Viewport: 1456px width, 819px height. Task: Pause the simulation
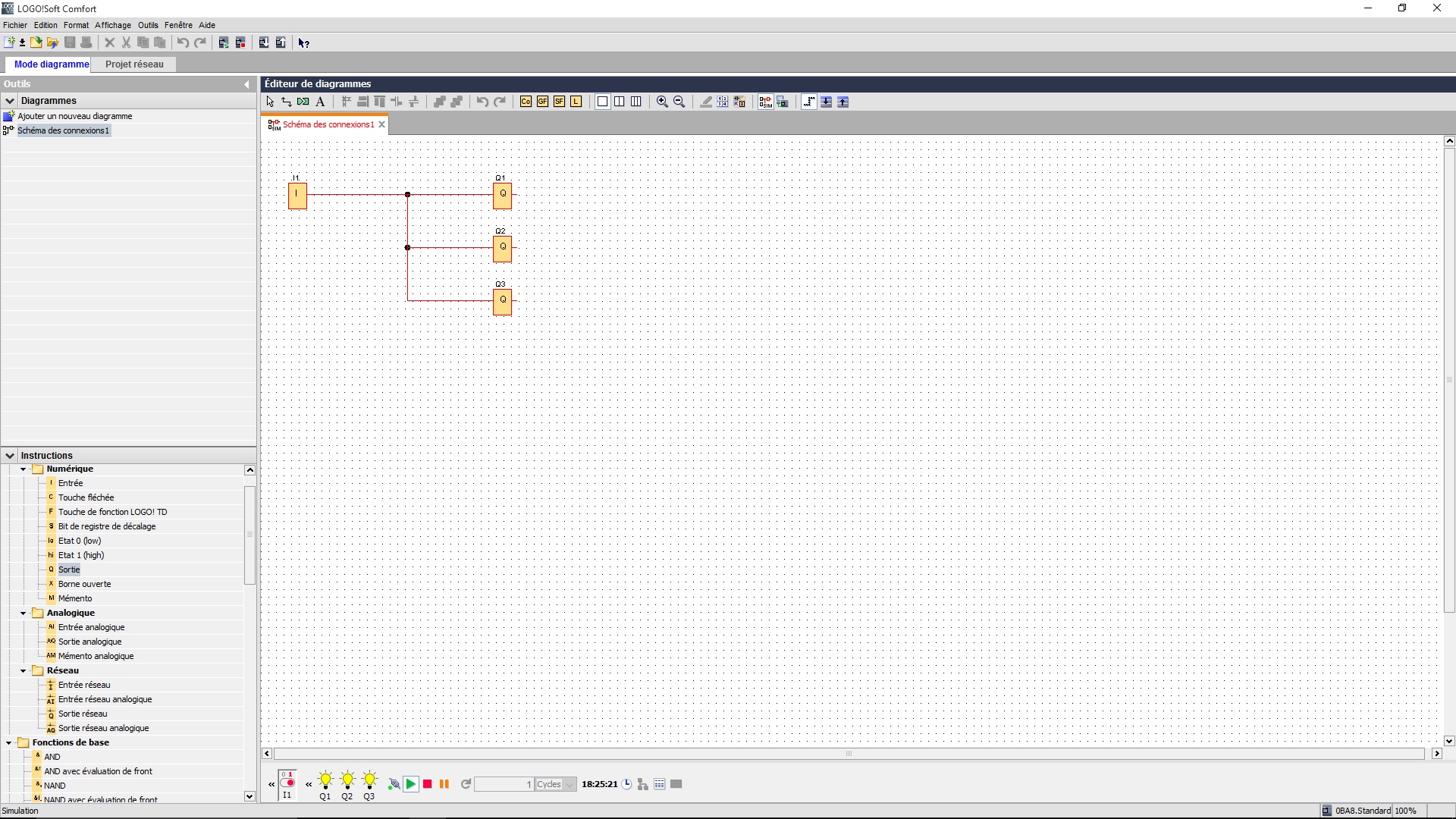(444, 784)
